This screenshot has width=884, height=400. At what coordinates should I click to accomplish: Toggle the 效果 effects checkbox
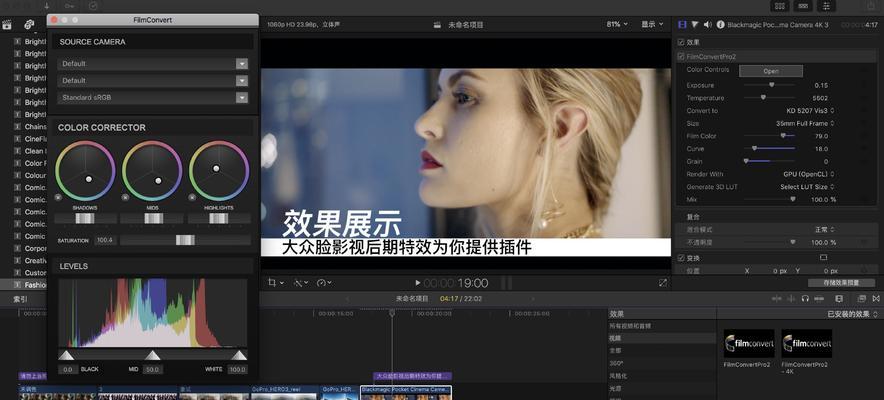[x=681, y=42]
